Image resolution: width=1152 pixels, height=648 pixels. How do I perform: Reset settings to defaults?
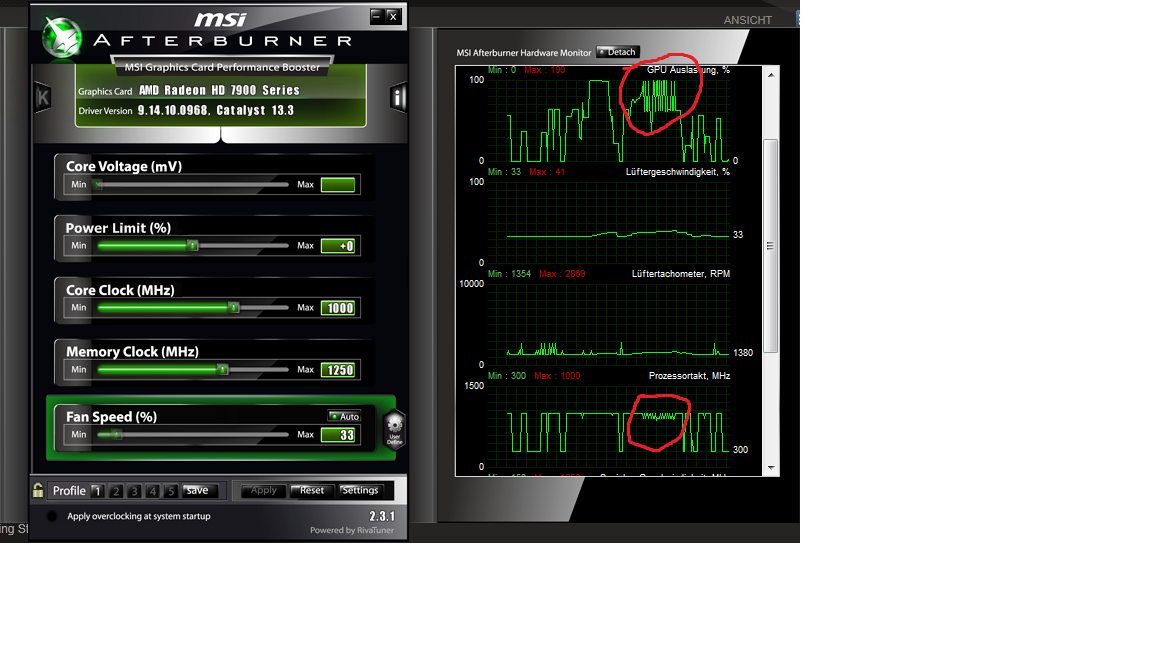tap(312, 490)
